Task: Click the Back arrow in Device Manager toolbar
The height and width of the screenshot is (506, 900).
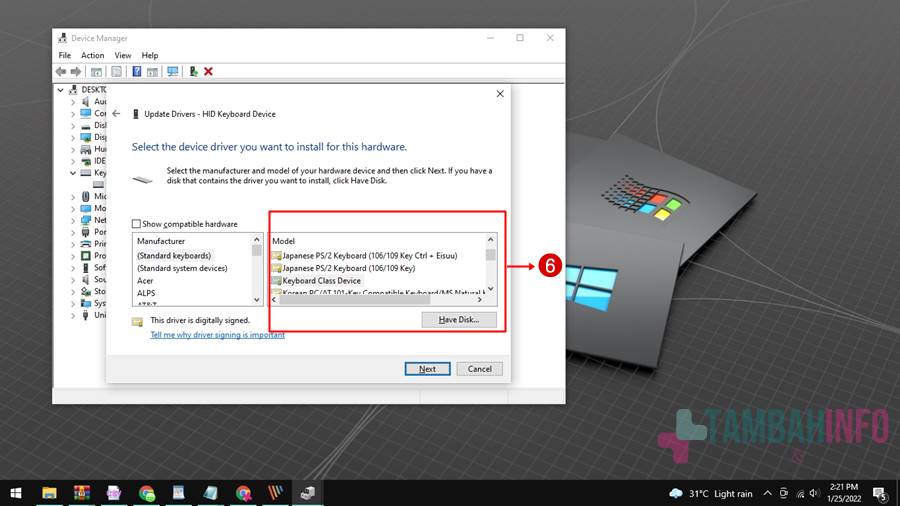Action: point(61,72)
